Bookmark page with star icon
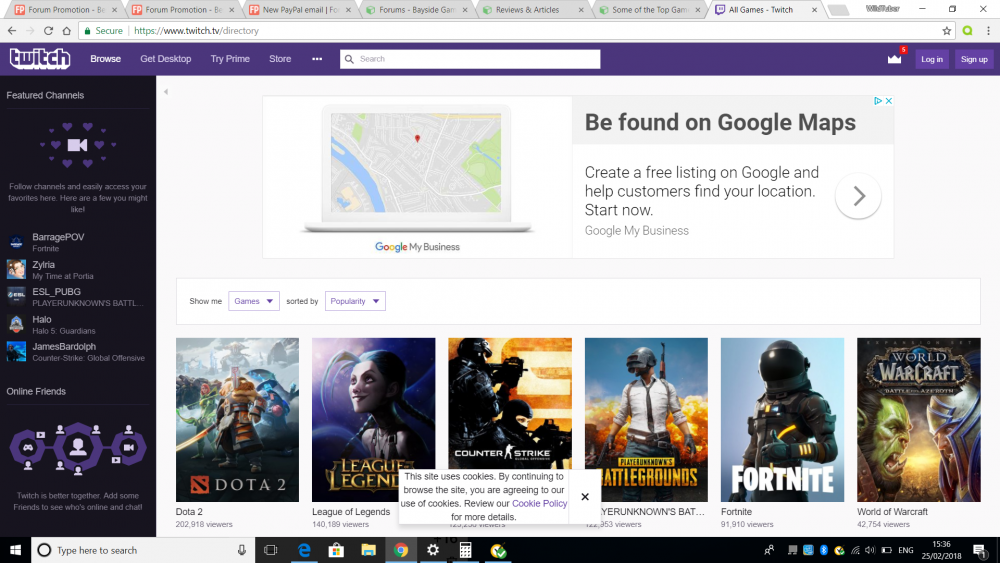Screen dimensions: 1000x563 (946, 31)
